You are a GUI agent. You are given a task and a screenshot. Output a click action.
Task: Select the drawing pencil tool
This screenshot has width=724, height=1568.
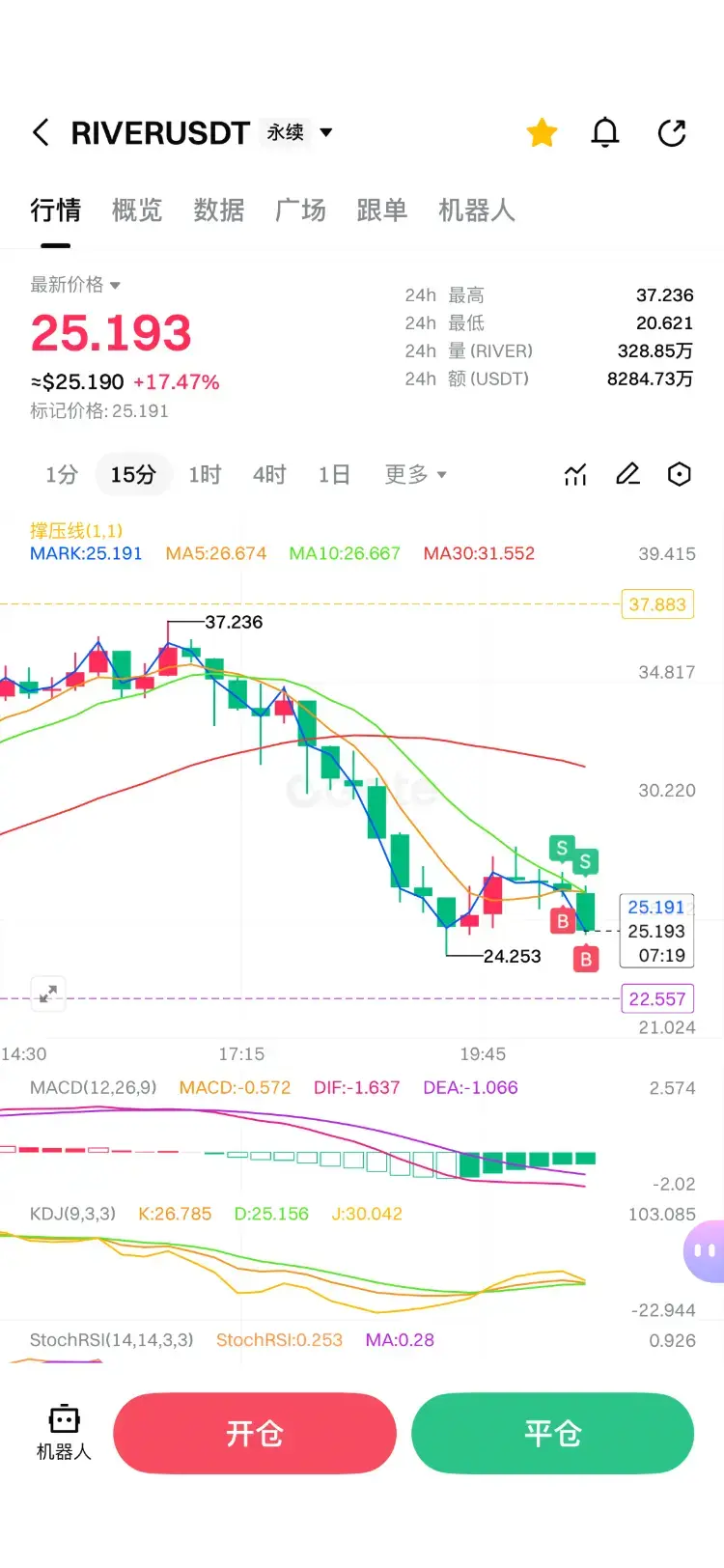627,474
